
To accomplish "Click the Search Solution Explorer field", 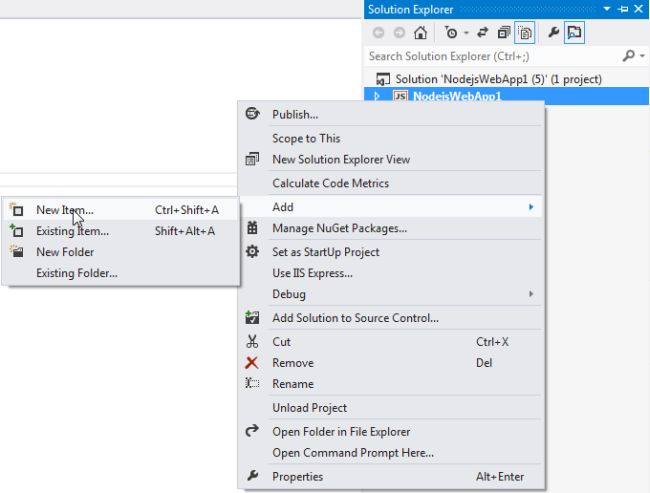I will tap(493, 56).
